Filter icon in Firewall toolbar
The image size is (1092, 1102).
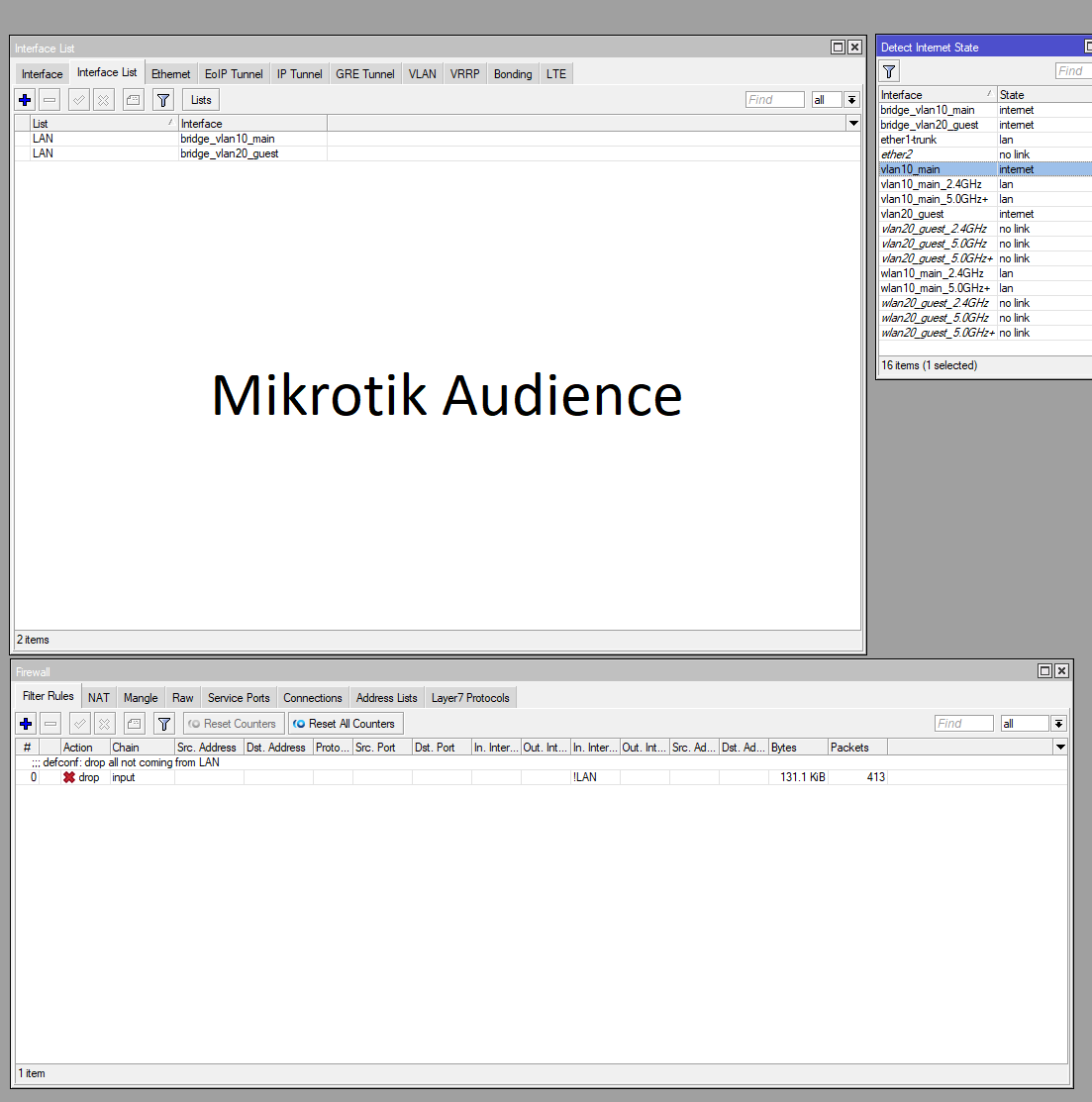163,723
